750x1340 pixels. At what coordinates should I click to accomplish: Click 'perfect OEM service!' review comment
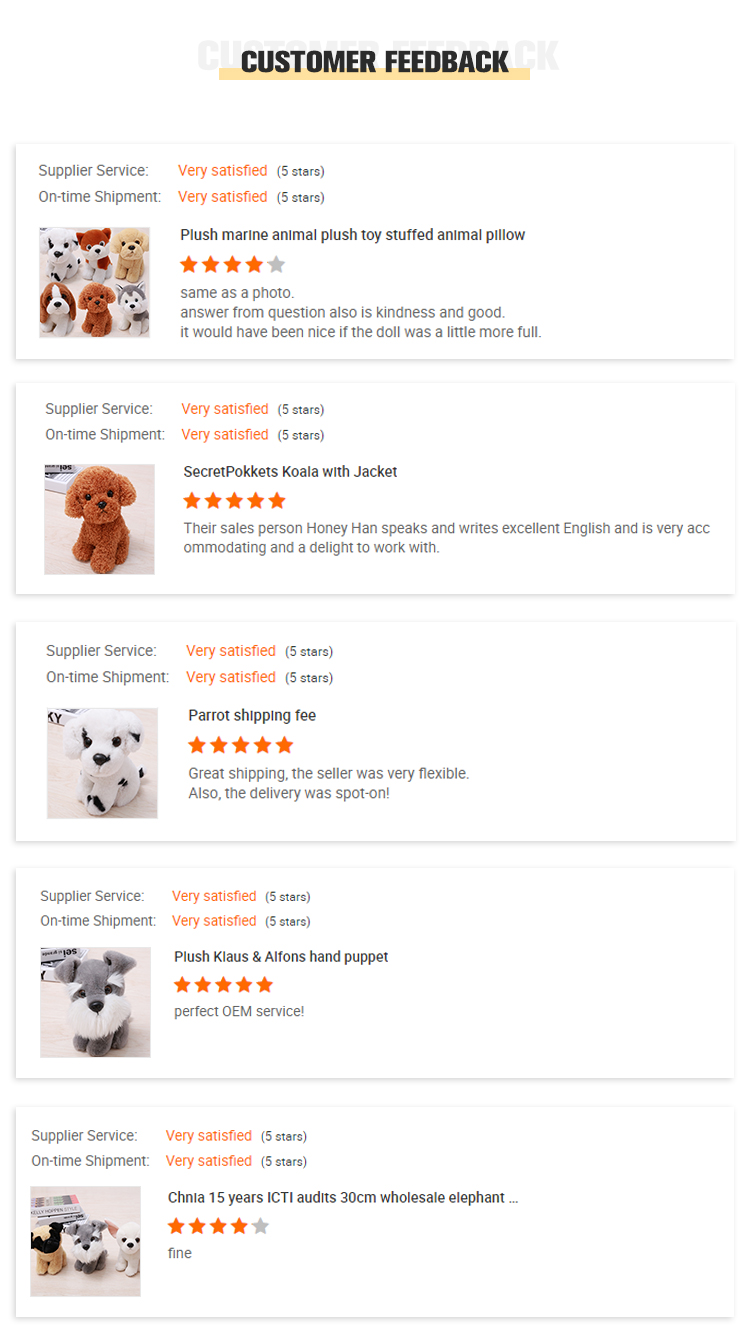click(x=239, y=1012)
